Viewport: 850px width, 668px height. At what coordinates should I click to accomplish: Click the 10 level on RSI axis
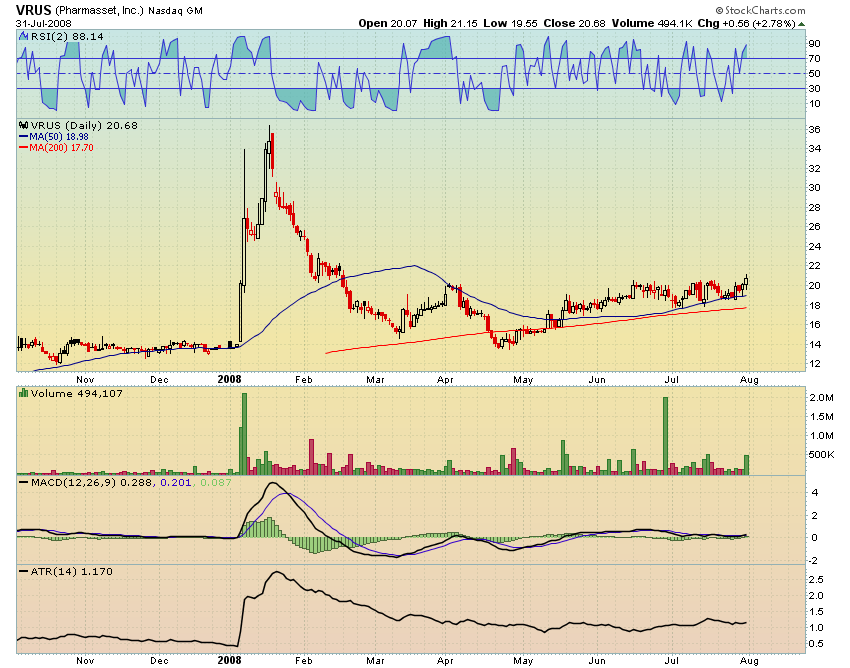click(x=814, y=104)
